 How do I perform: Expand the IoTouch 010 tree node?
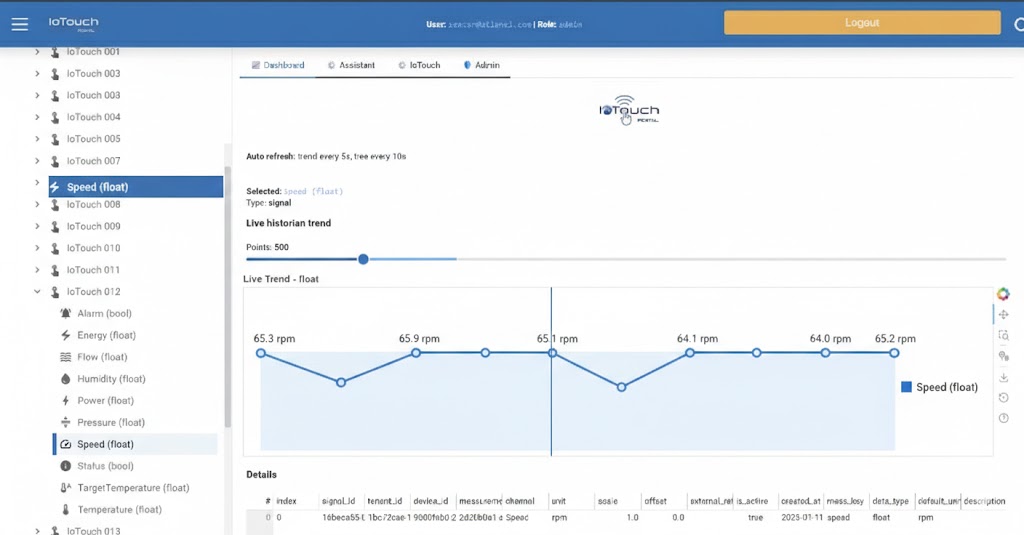pyautogui.click(x=37, y=248)
